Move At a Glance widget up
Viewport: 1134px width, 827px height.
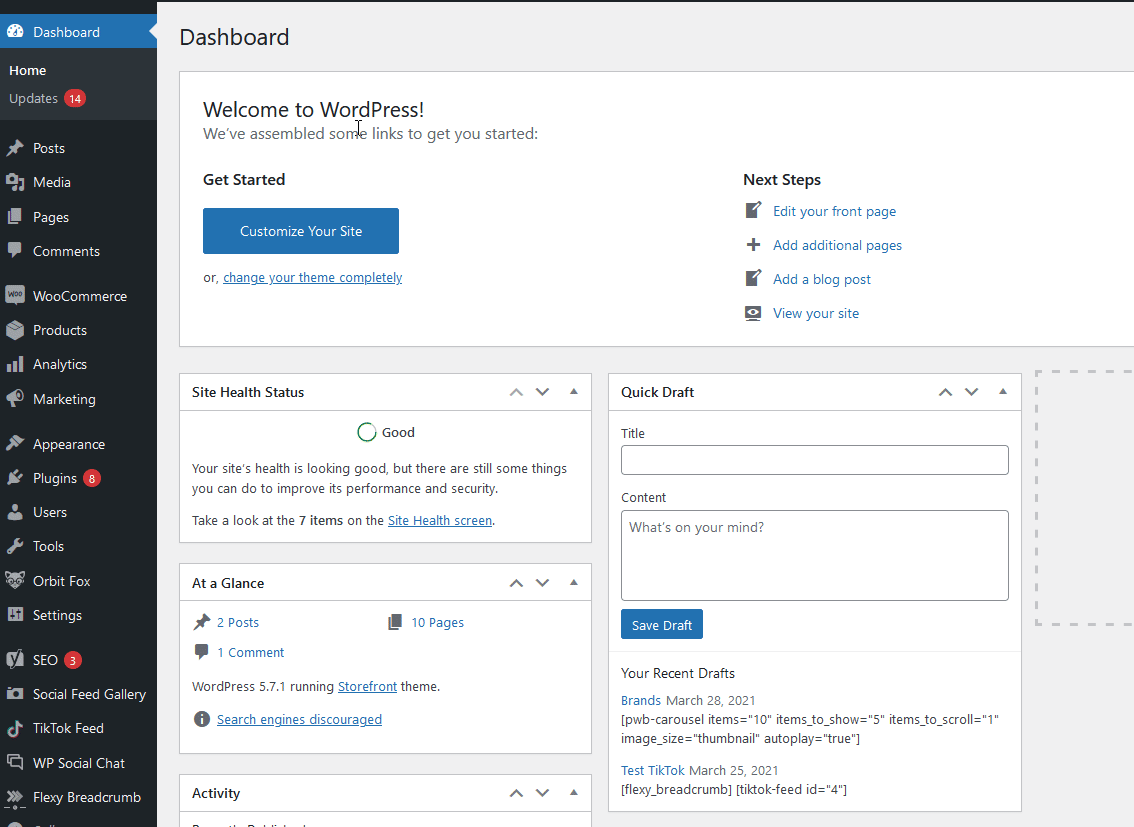tap(516, 583)
